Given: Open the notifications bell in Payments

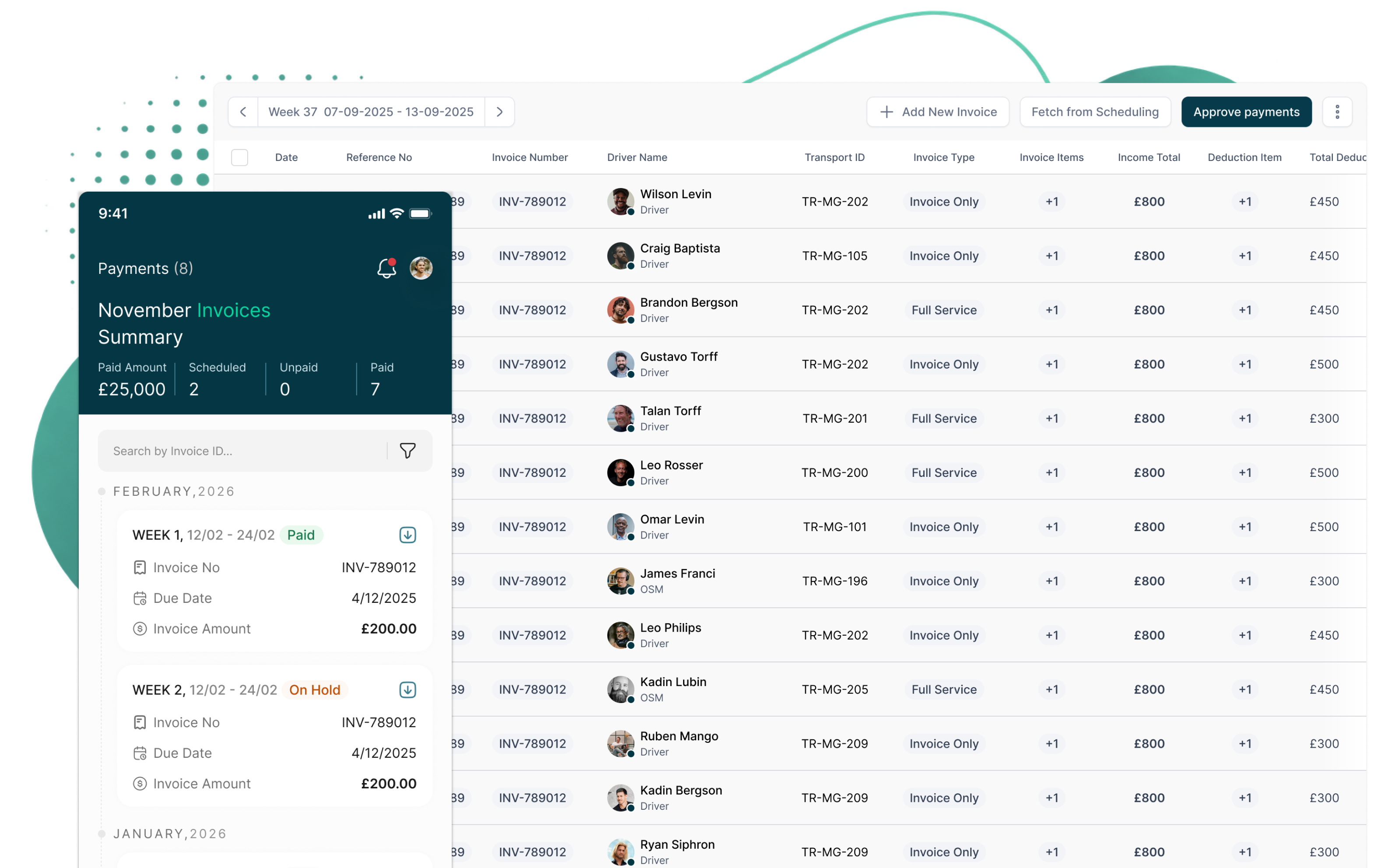Looking at the screenshot, I should click(x=386, y=268).
